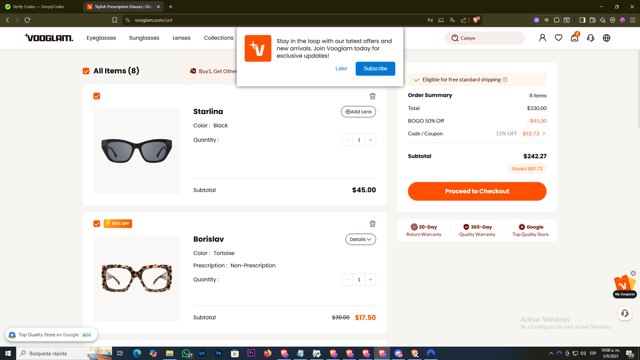Open the Eyeglasses menu
This screenshot has width=640, height=360.
(101, 38)
